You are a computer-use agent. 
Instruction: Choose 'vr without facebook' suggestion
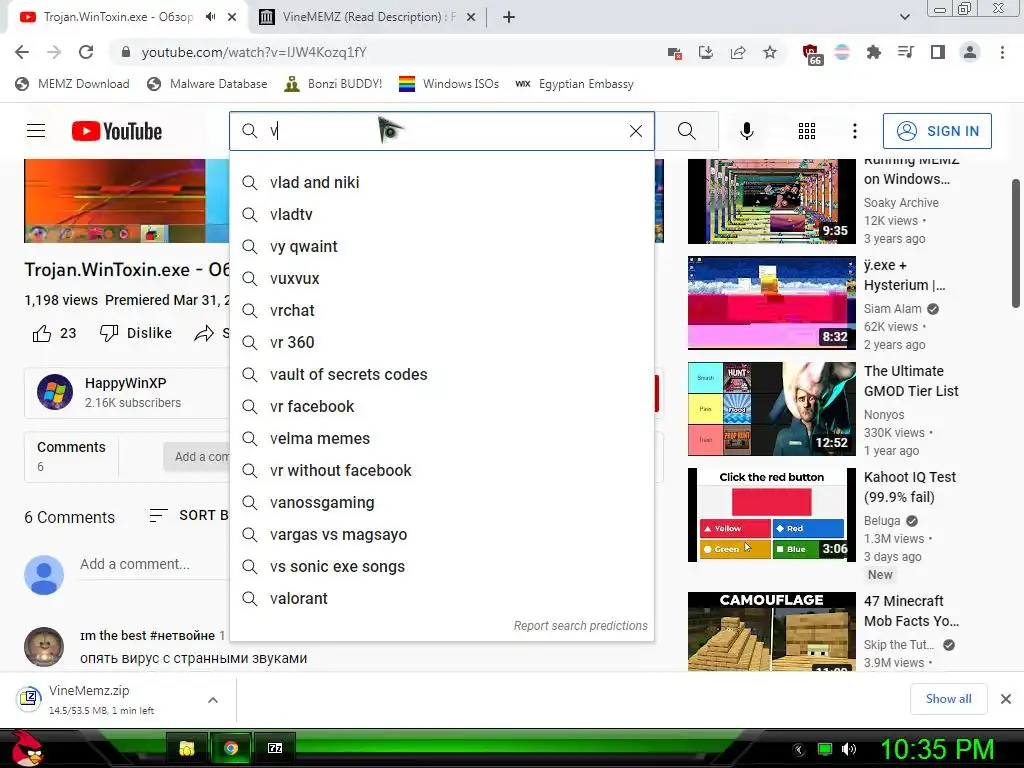pyautogui.click(x=442, y=470)
